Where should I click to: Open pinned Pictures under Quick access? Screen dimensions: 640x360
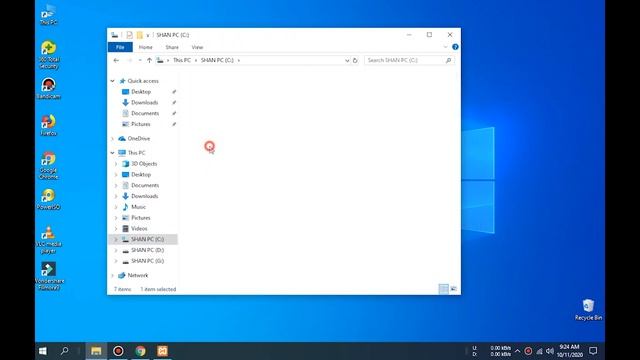tap(140, 124)
